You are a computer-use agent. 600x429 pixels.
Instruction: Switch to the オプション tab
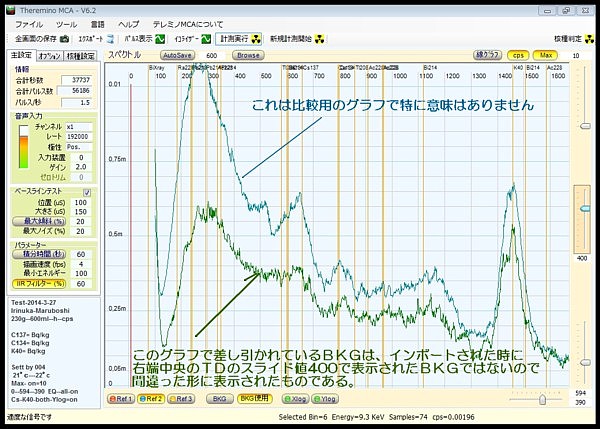(49, 56)
